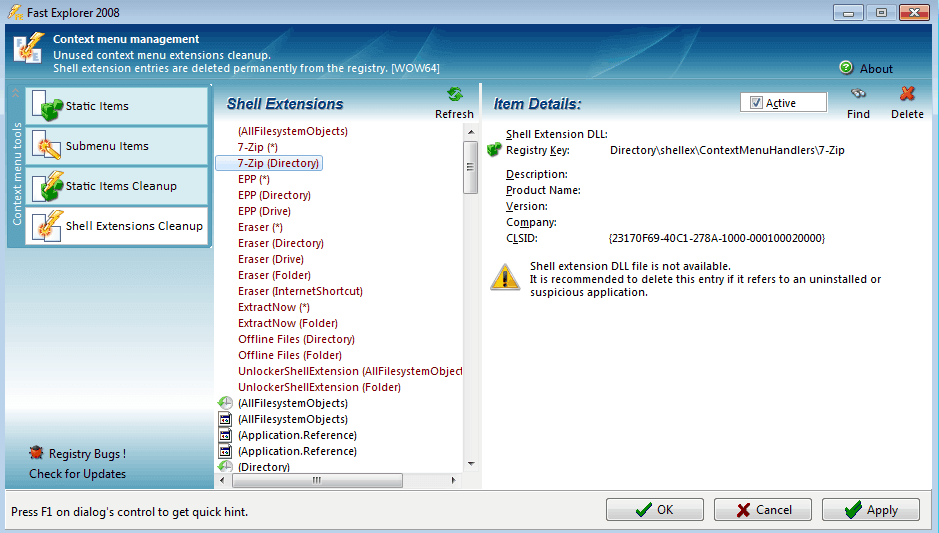Select the EPP (*) entry
939x533 pixels.
[254, 179]
